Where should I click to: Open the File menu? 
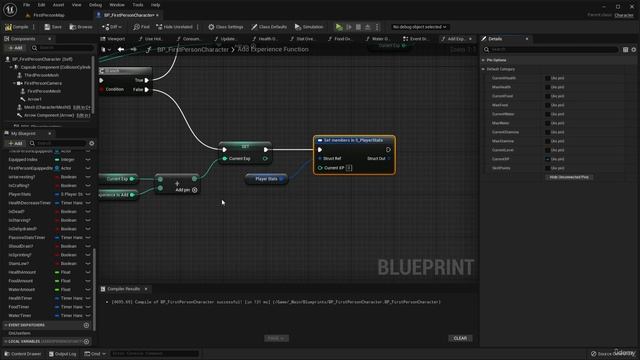[x=27, y=5]
